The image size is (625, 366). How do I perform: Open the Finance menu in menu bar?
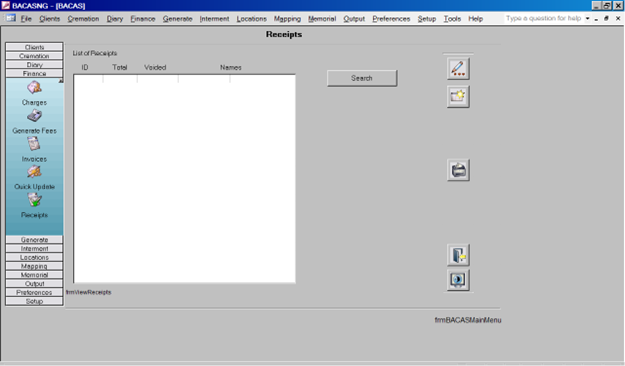coord(143,19)
